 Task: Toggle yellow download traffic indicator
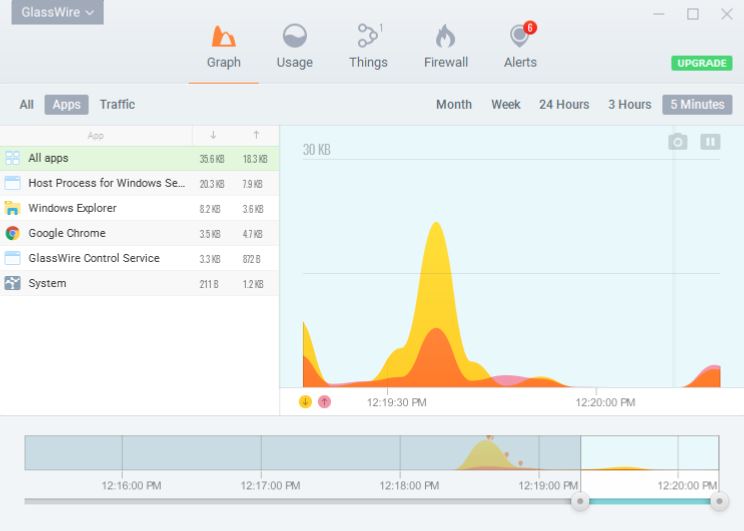click(x=305, y=402)
